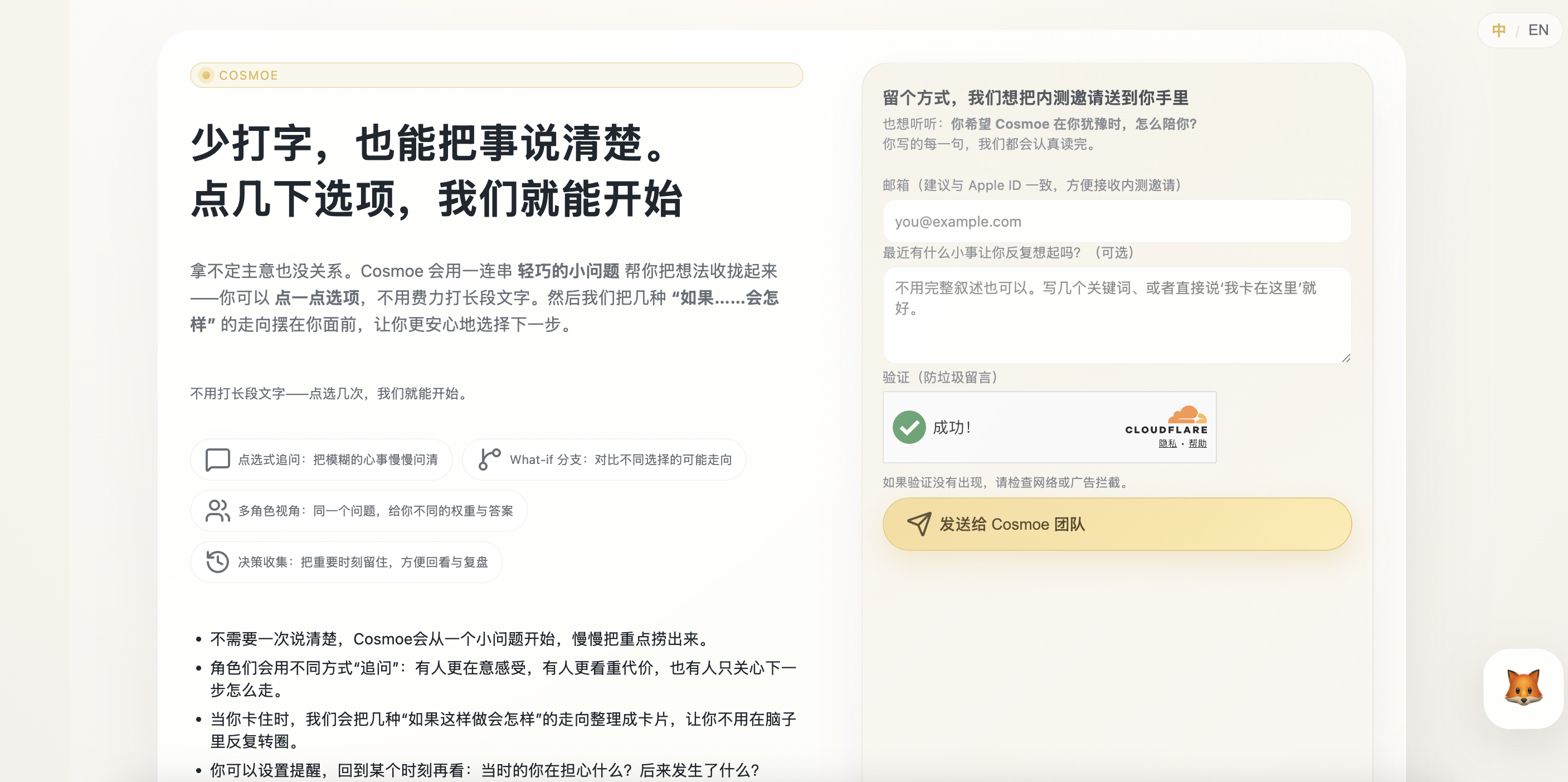Click the What-if branch icon

489,459
